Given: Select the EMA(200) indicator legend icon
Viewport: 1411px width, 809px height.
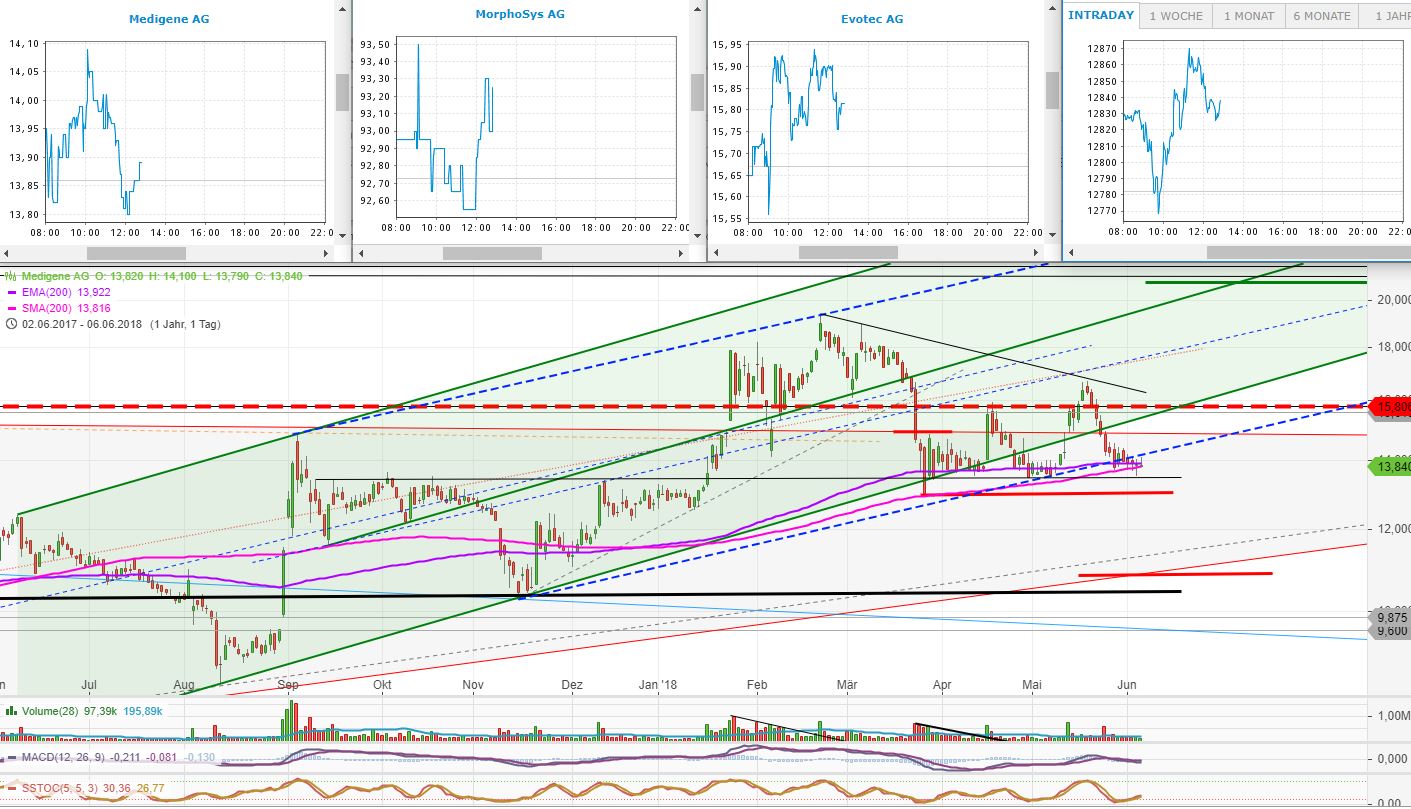Looking at the screenshot, I should coord(12,291).
